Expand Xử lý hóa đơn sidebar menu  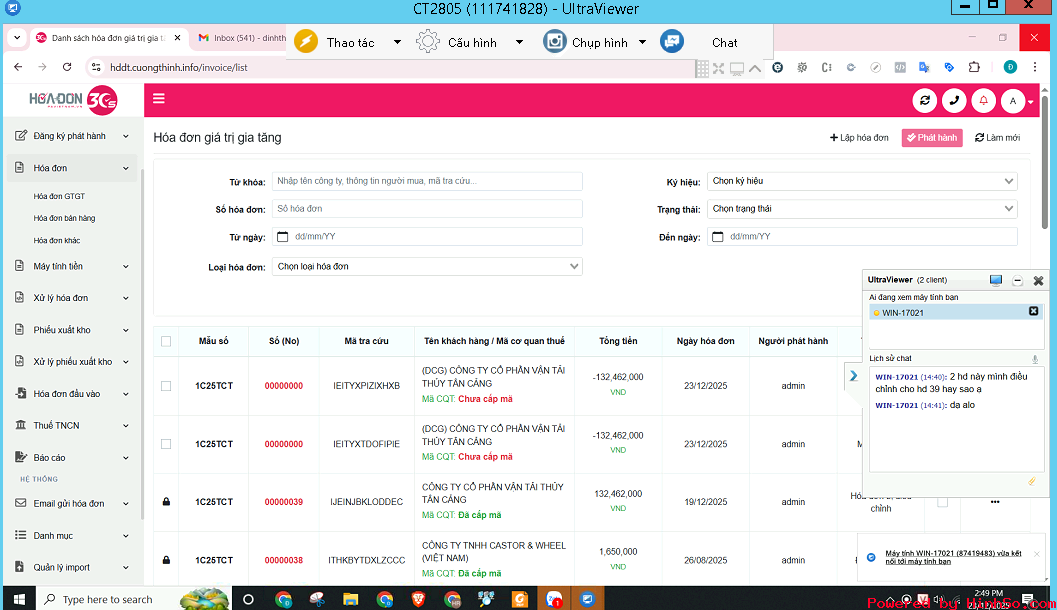[70, 298]
